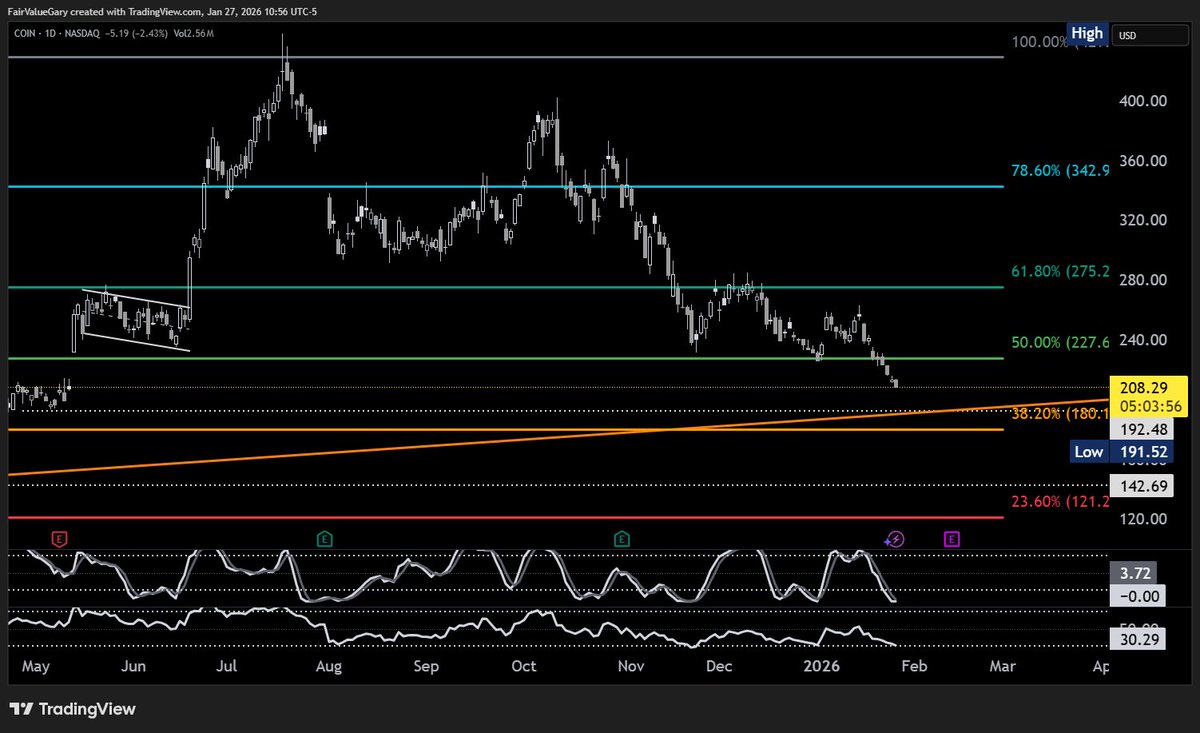Screen dimensions: 1200x733
Task: Open the USD currency selector
Action: tap(1148, 36)
